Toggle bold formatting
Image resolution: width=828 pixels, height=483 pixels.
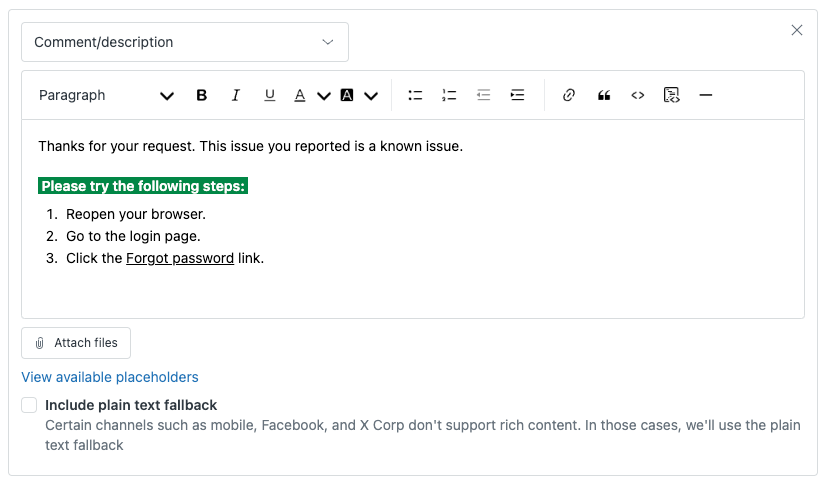[201, 95]
